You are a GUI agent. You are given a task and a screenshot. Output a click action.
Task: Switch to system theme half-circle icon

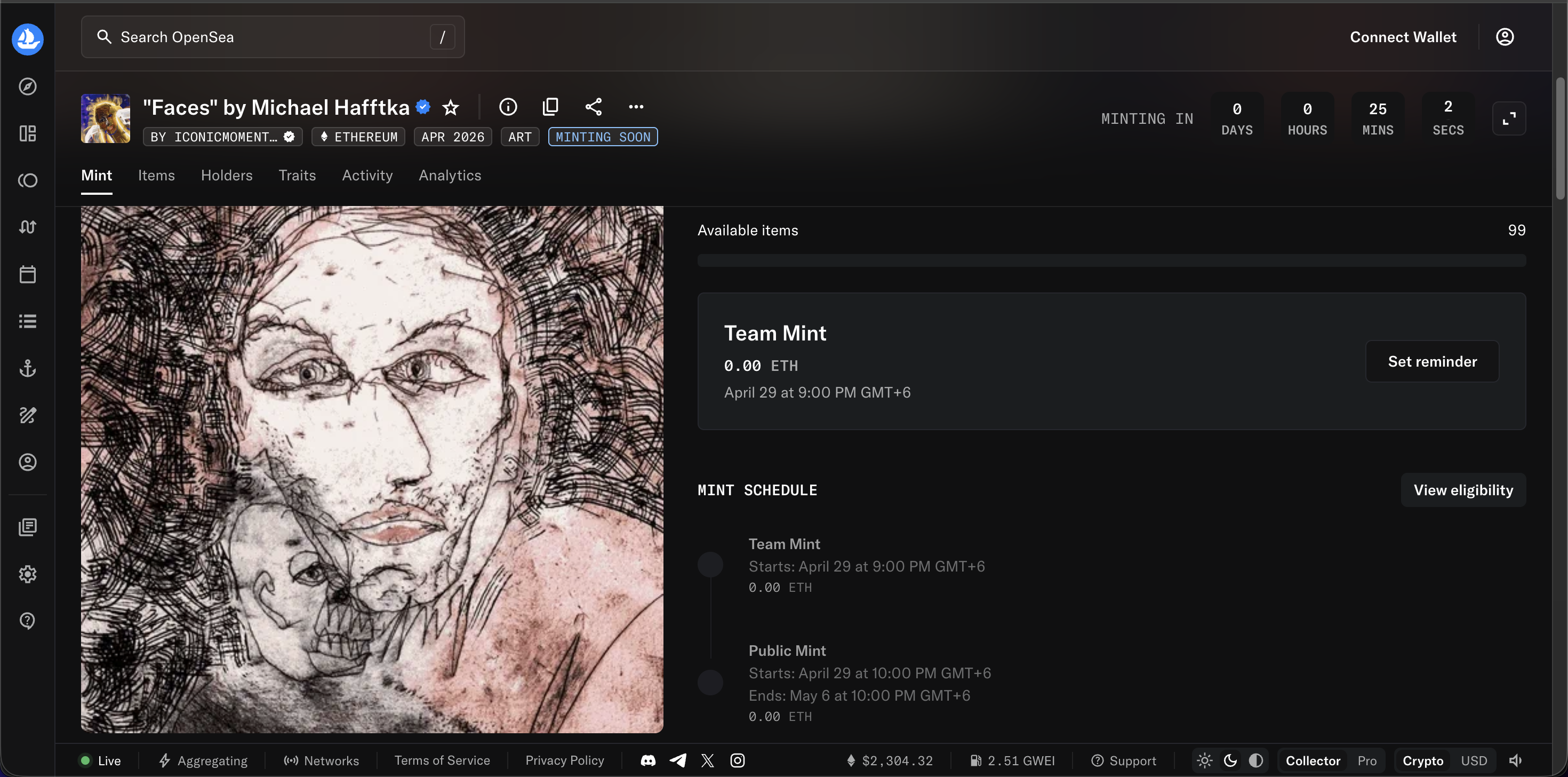(x=1256, y=760)
